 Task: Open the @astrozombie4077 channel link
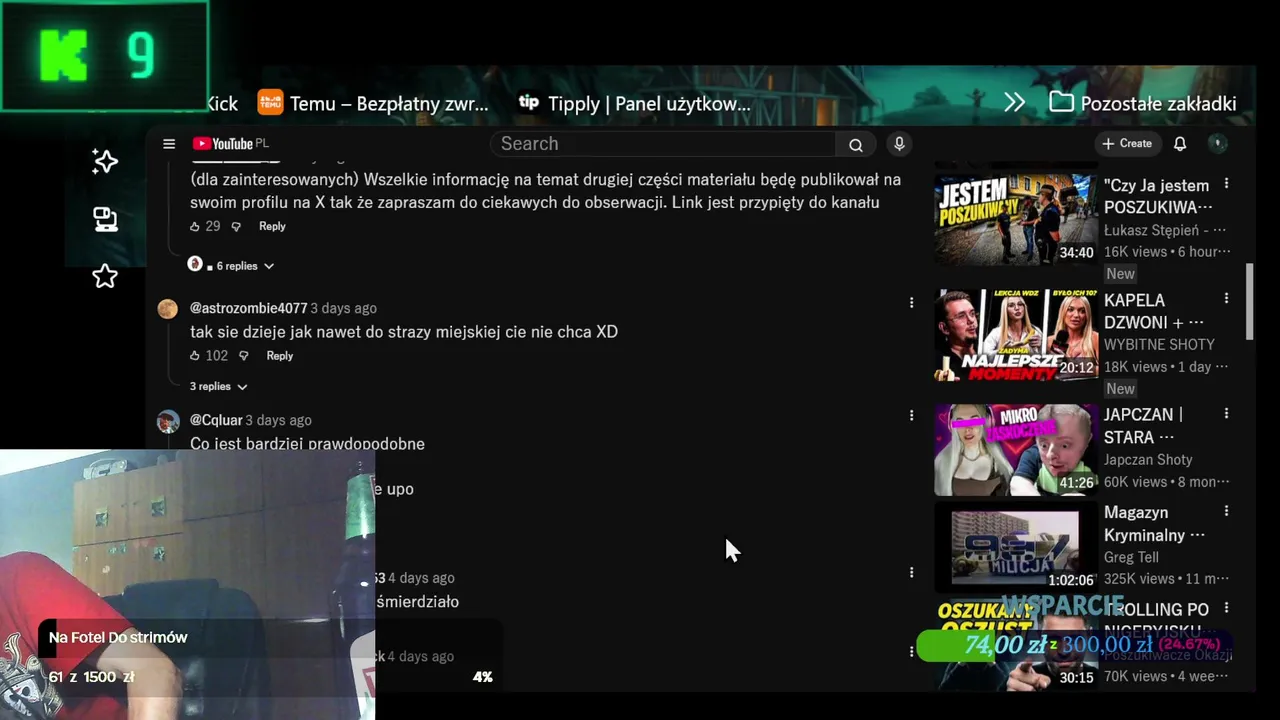point(249,308)
